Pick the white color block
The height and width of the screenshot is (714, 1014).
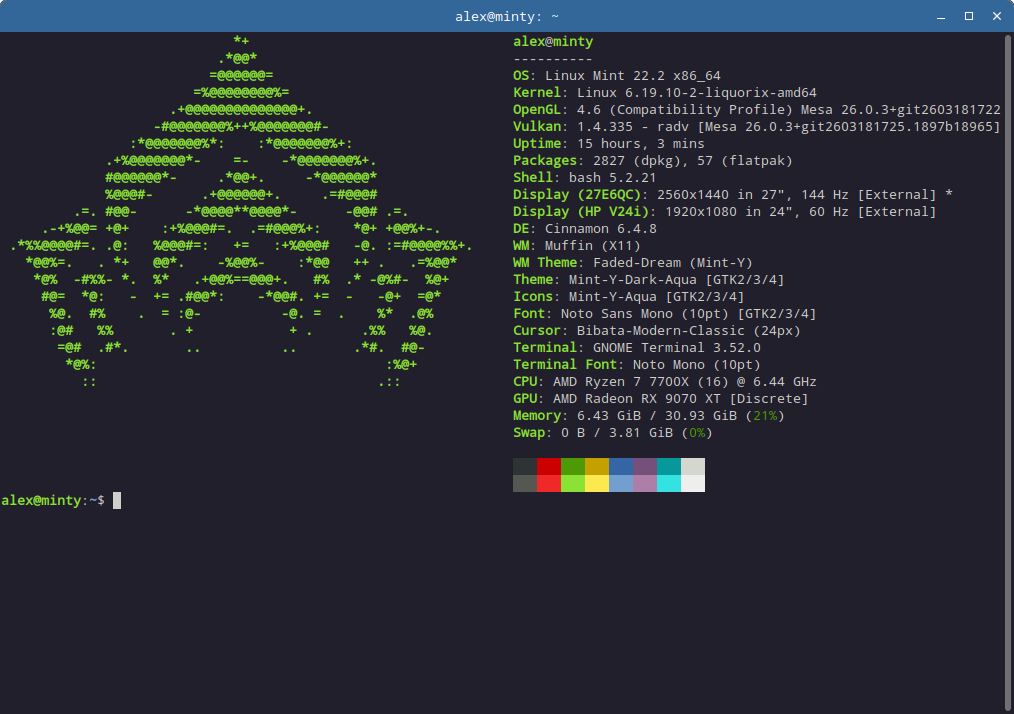693,483
